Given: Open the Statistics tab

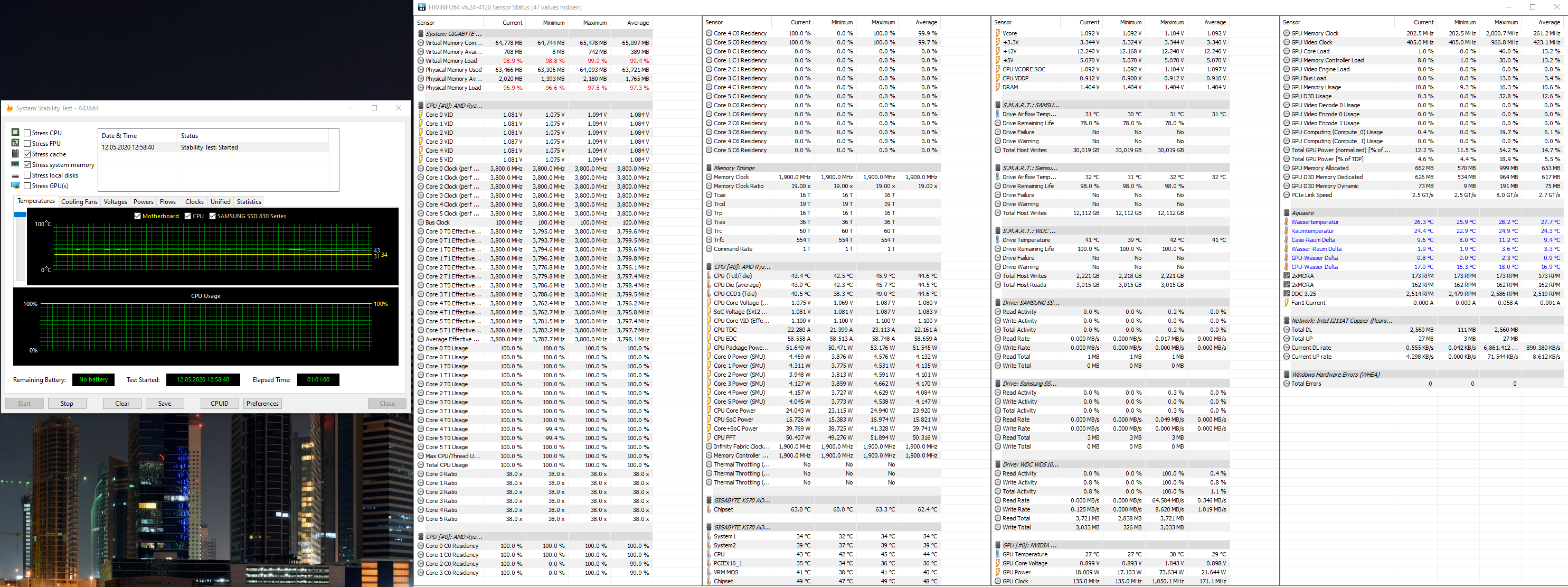Looking at the screenshot, I should tap(248, 201).
